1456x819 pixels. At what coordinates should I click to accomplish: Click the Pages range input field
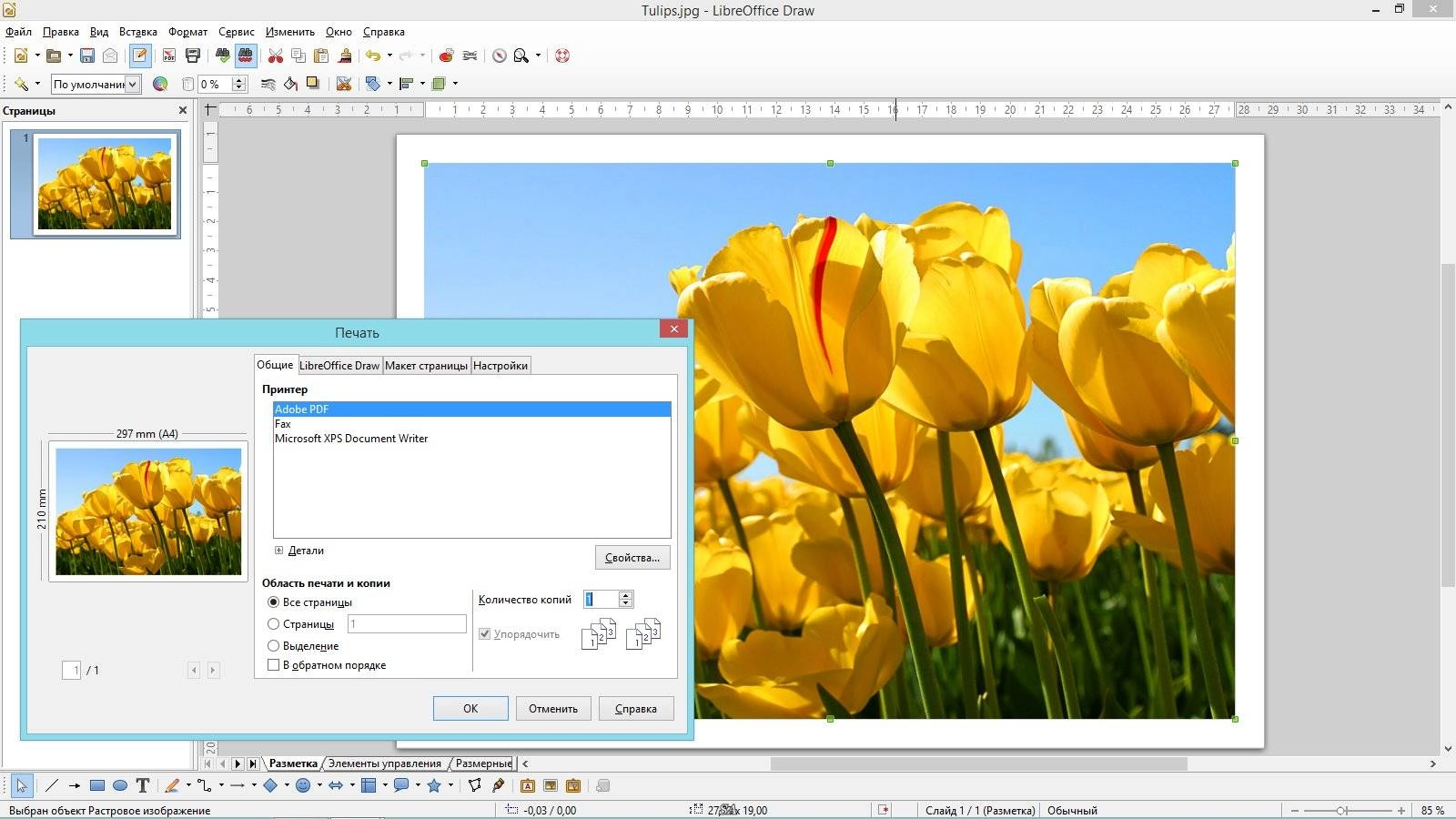click(x=407, y=624)
